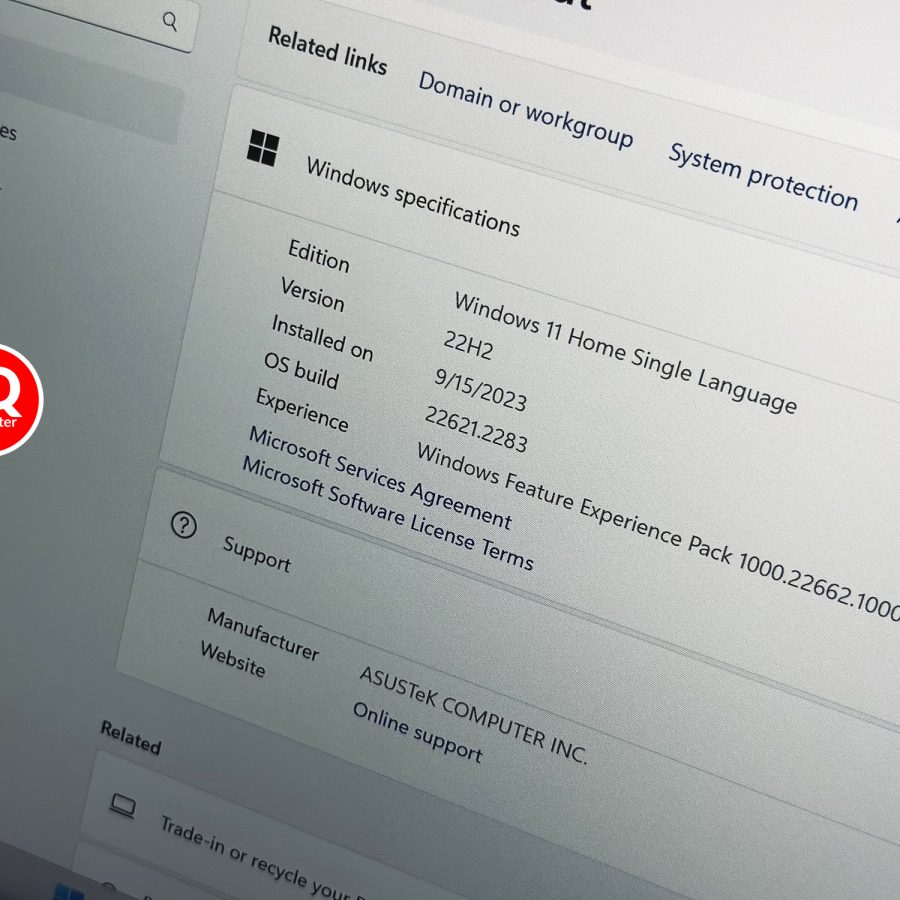The image size is (900, 900).
Task: Open the System protection link
Action: 763,177
